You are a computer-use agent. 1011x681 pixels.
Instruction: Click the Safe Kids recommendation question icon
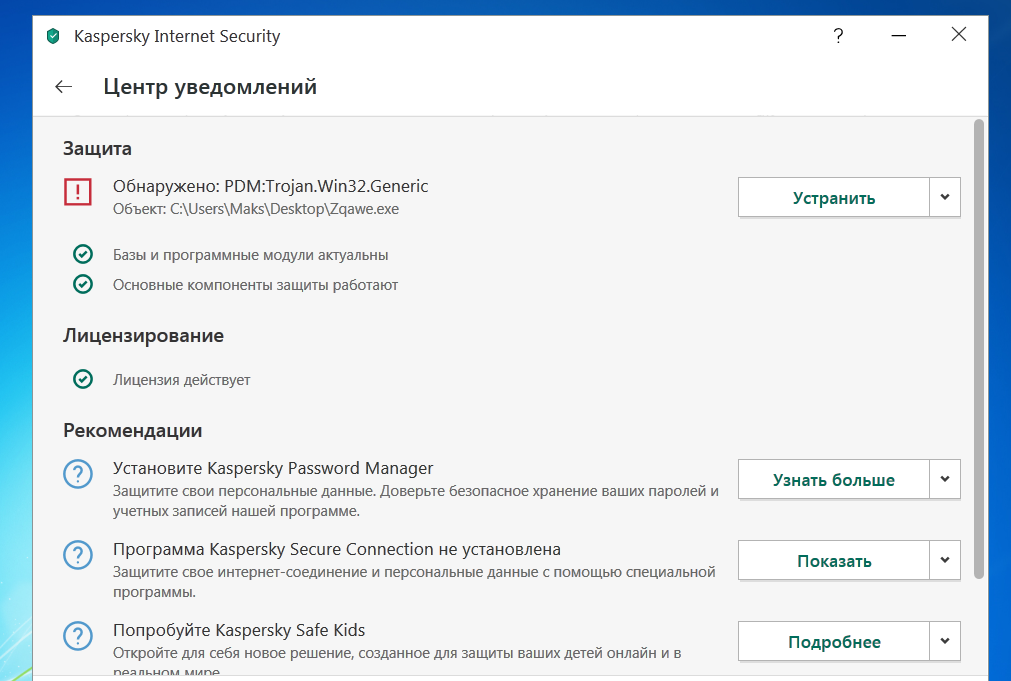tap(78, 635)
